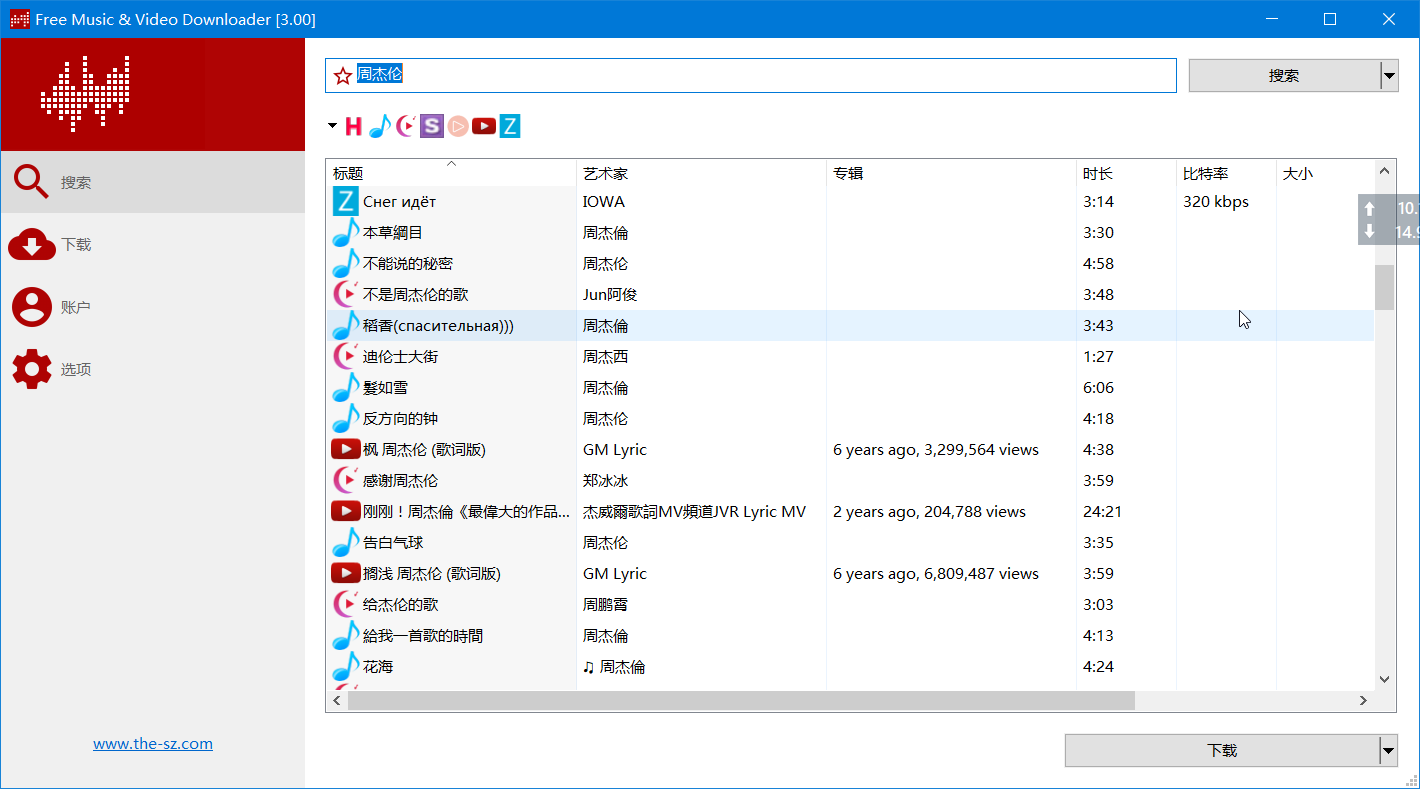The image size is (1420, 789).
Task: Open the dropdown arrow of 搜索 button
Action: (x=1389, y=75)
